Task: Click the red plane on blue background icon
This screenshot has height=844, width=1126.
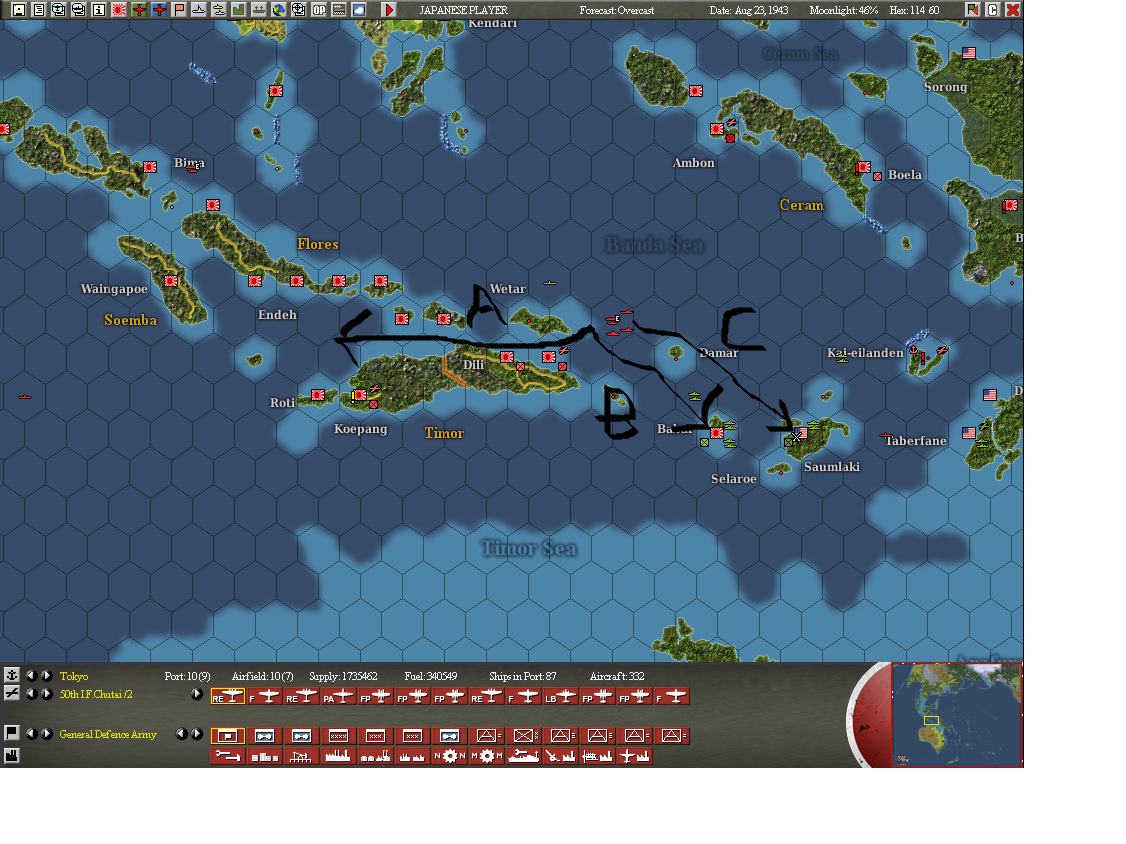Action: (159, 10)
